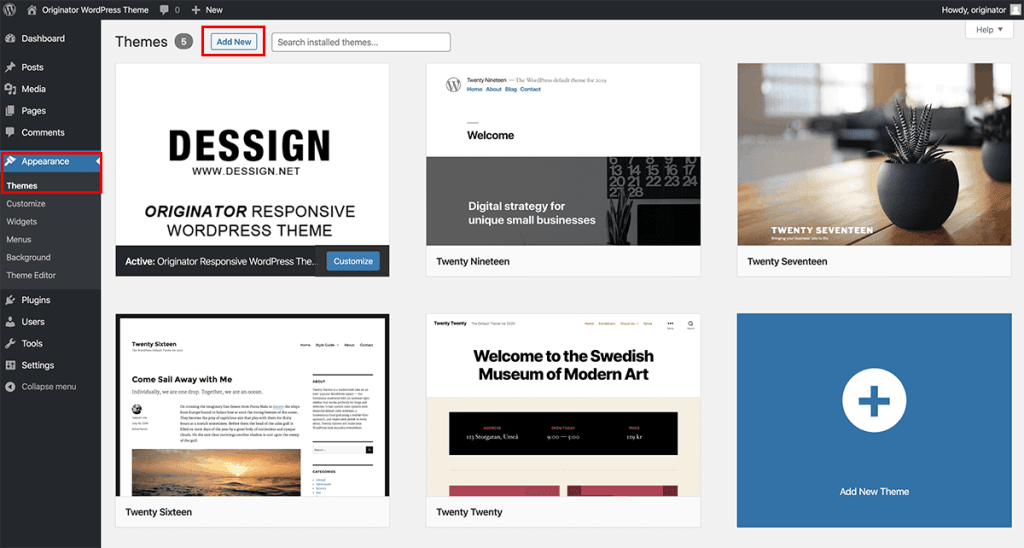
Task: Click the Tools wrench icon
Action: pos(10,343)
